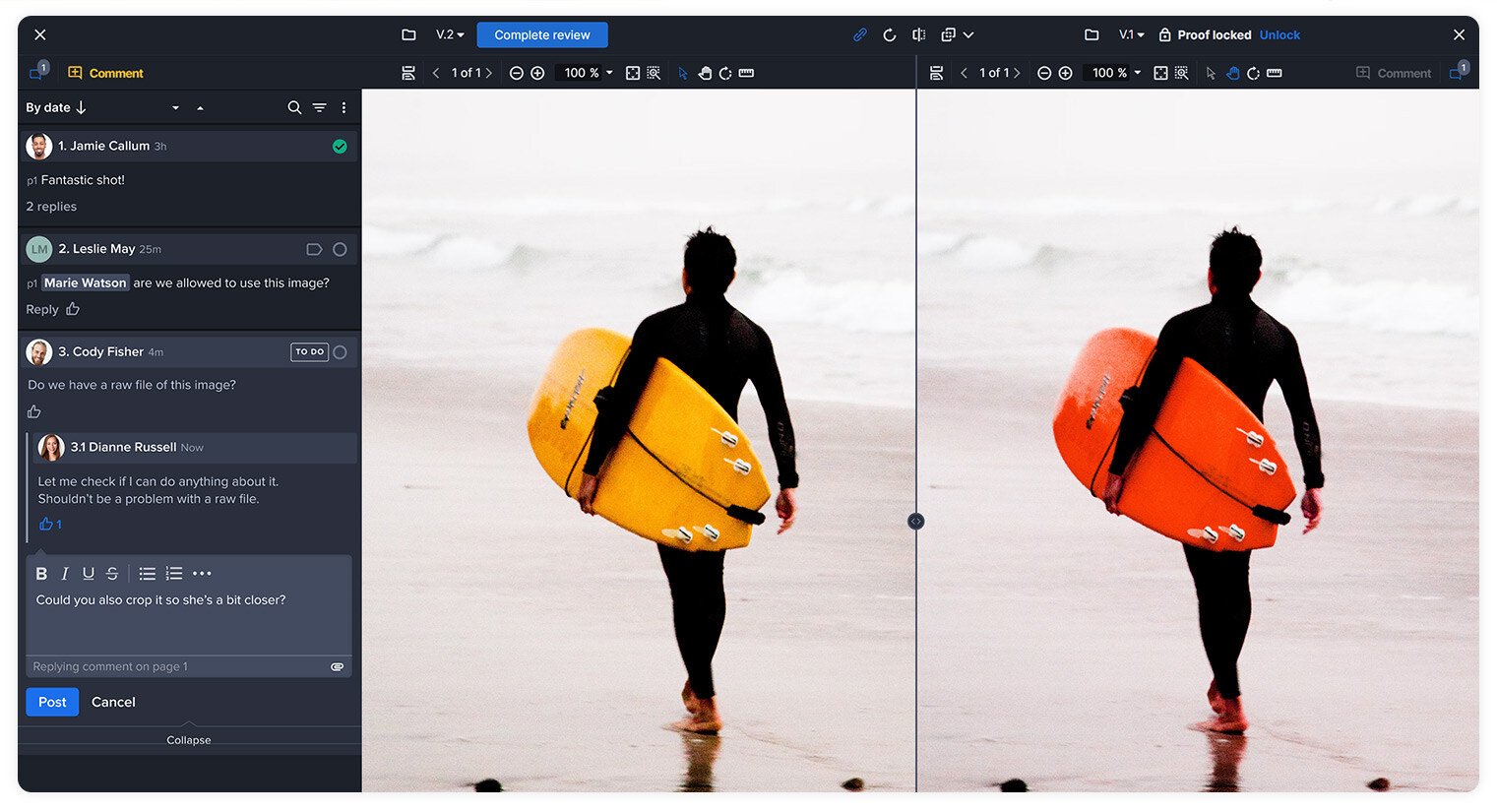Mark Leslie May comment as resolved
Image resolution: width=1497 pixels, height=812 pixels.
340,249
